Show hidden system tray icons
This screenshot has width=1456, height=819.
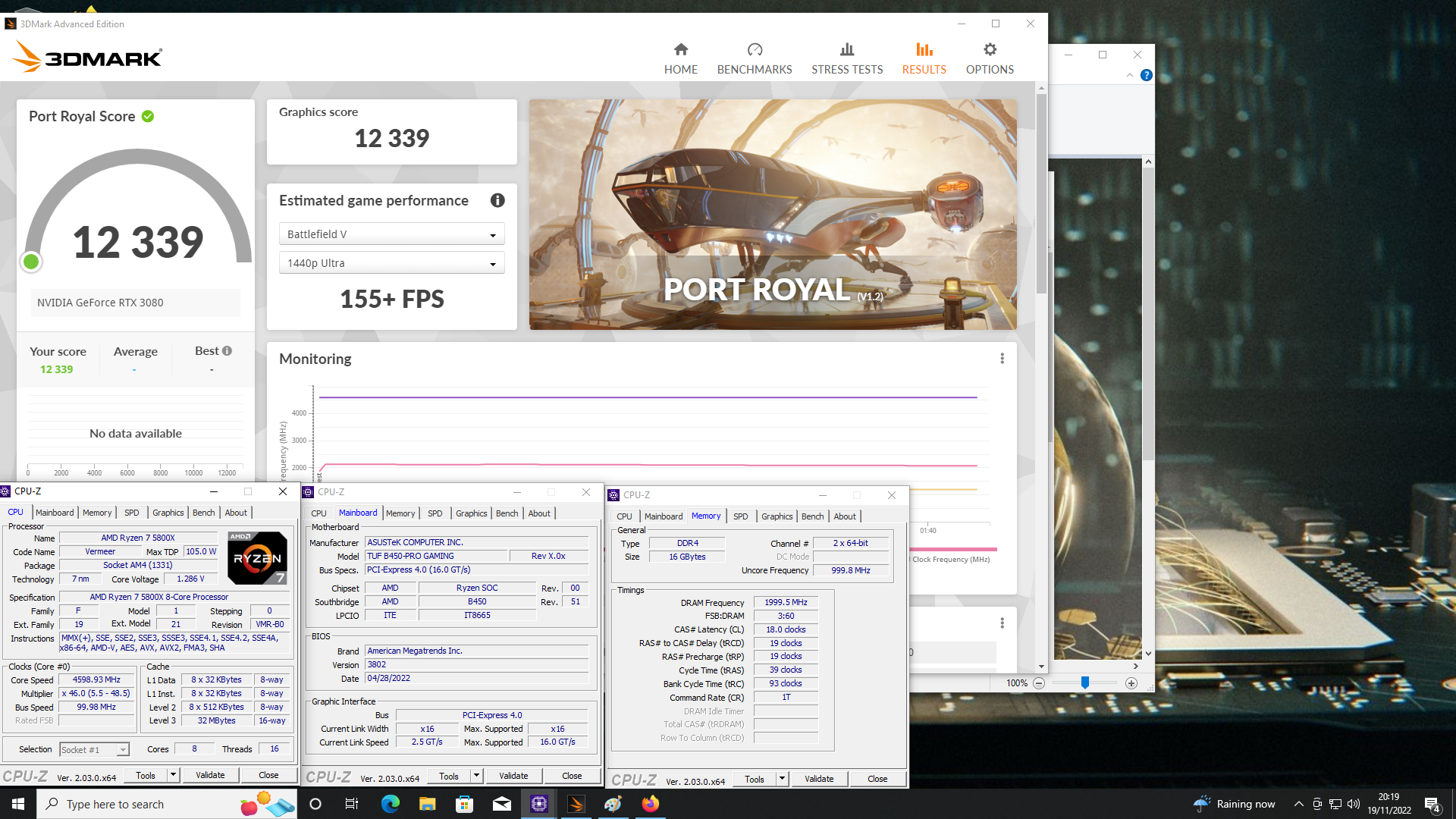pos(1298,804)
